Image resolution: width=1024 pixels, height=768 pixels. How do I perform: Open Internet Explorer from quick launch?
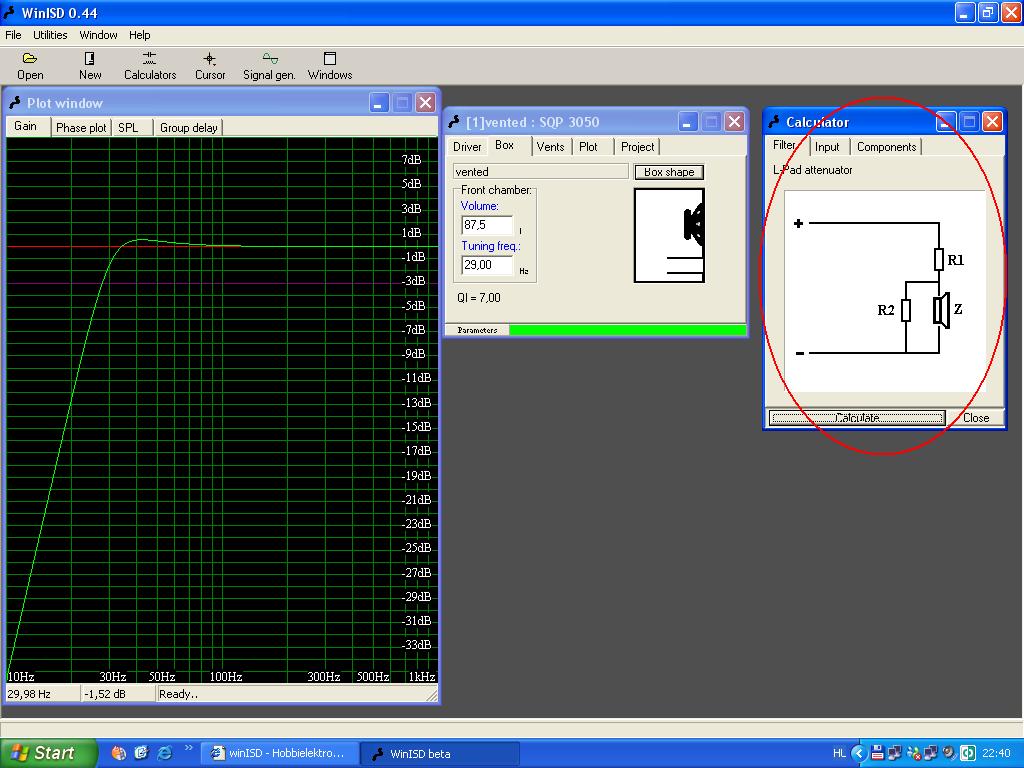(x=164, y=753)
